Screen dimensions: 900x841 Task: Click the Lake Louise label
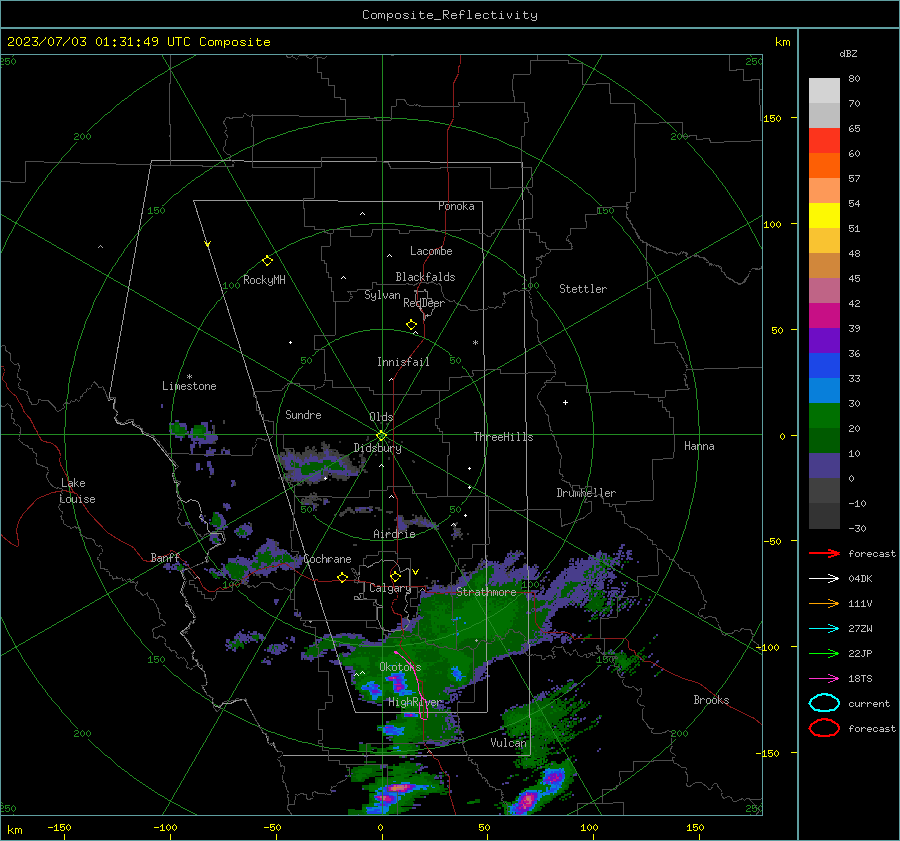[x=77, y=491]
